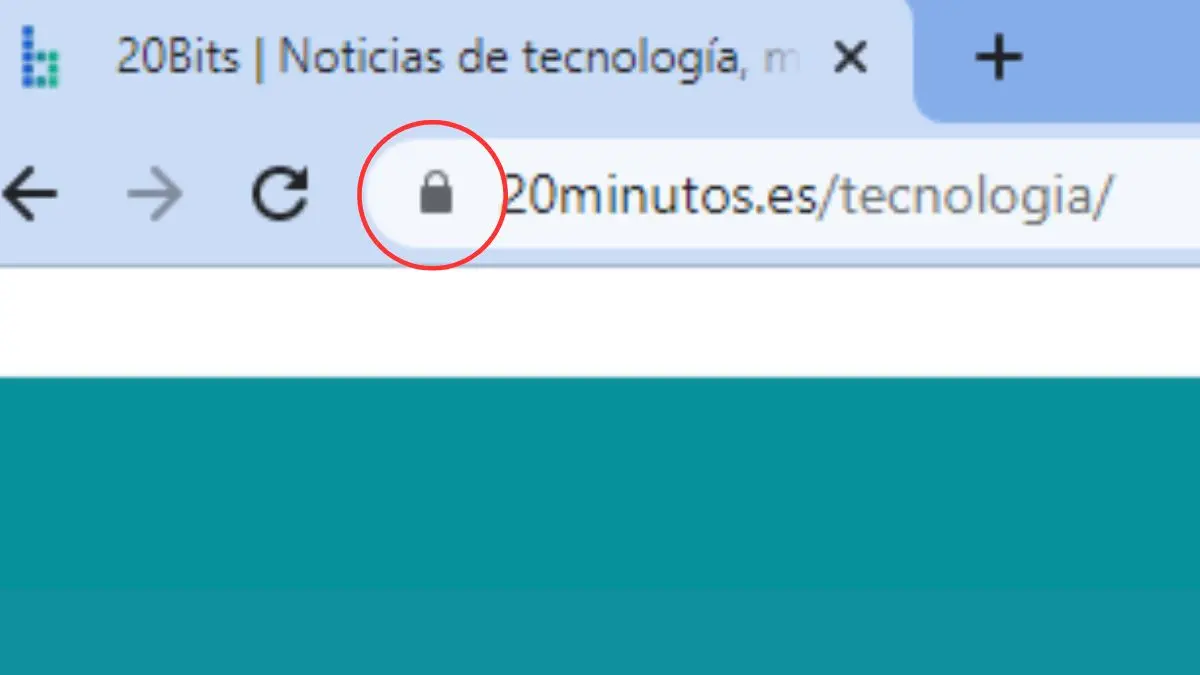Image resolution: width=1200 pixels, height=675 pixels.
Task: Click the teal banner on the page
Action: click(600, 526)
